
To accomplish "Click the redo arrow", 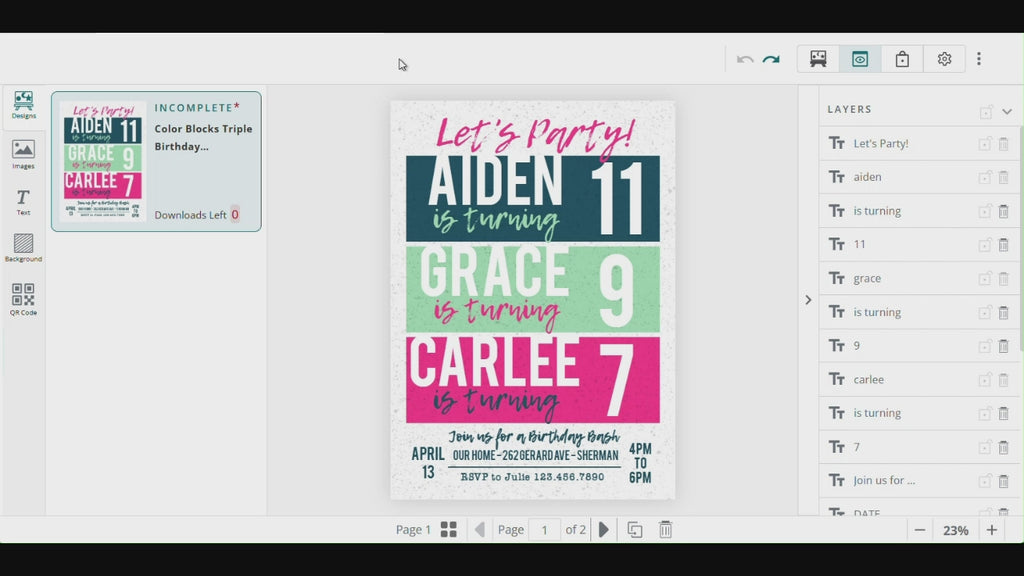I will [771, 60].
